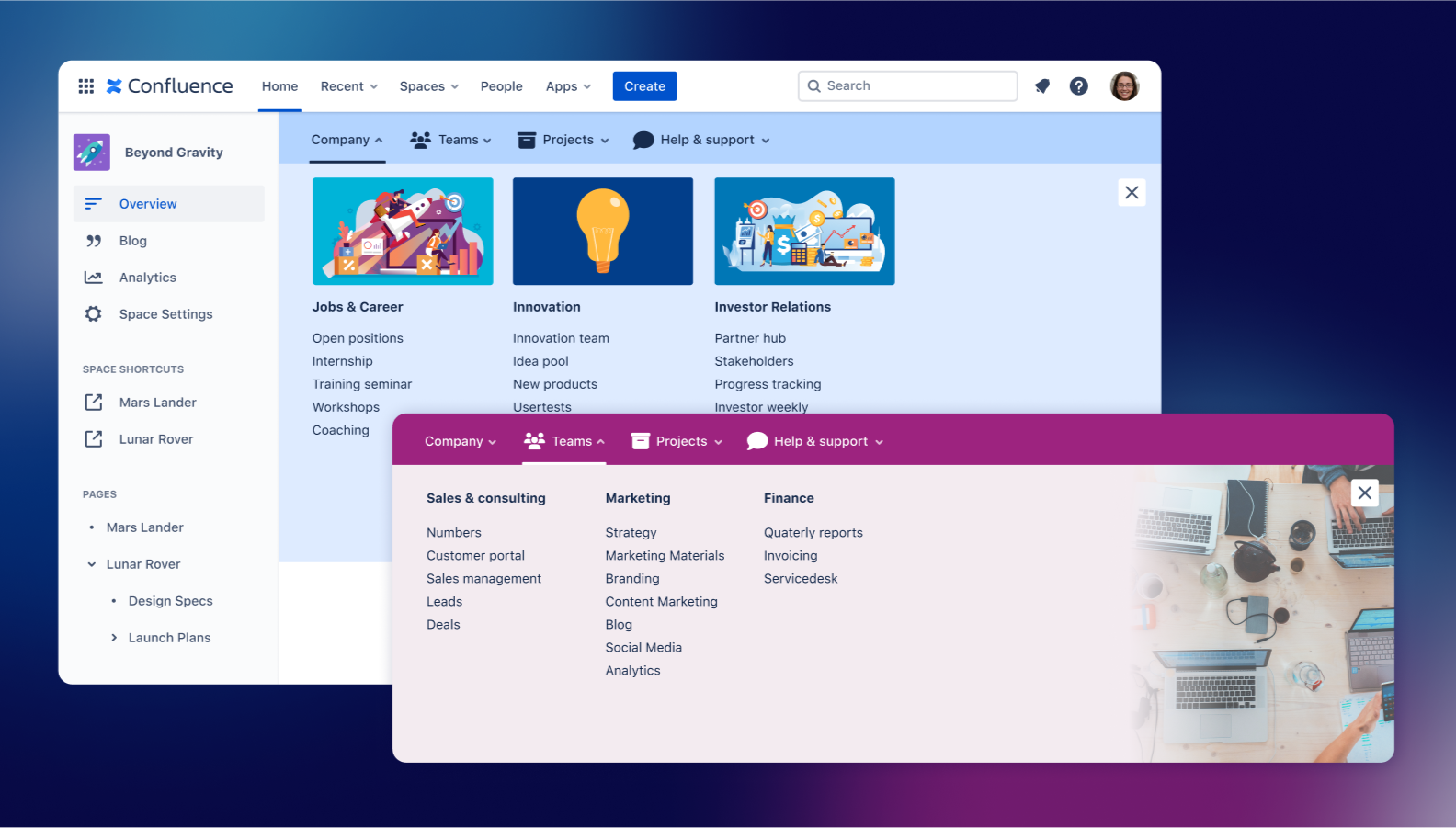Viewport: 1456px width, 828px height.
Task: Select Overview in the sidebar
Action: [x=169, y=204]
